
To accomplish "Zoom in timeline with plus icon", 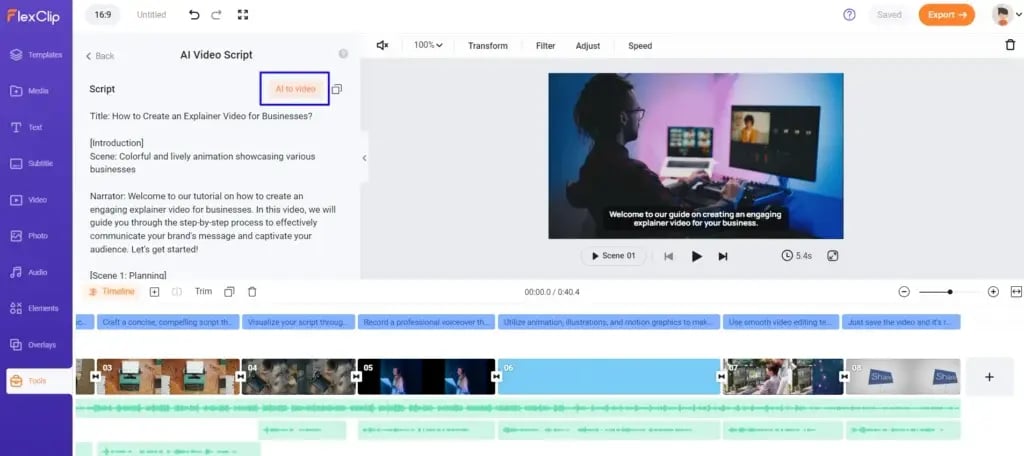I will click(x=993, y=292).
